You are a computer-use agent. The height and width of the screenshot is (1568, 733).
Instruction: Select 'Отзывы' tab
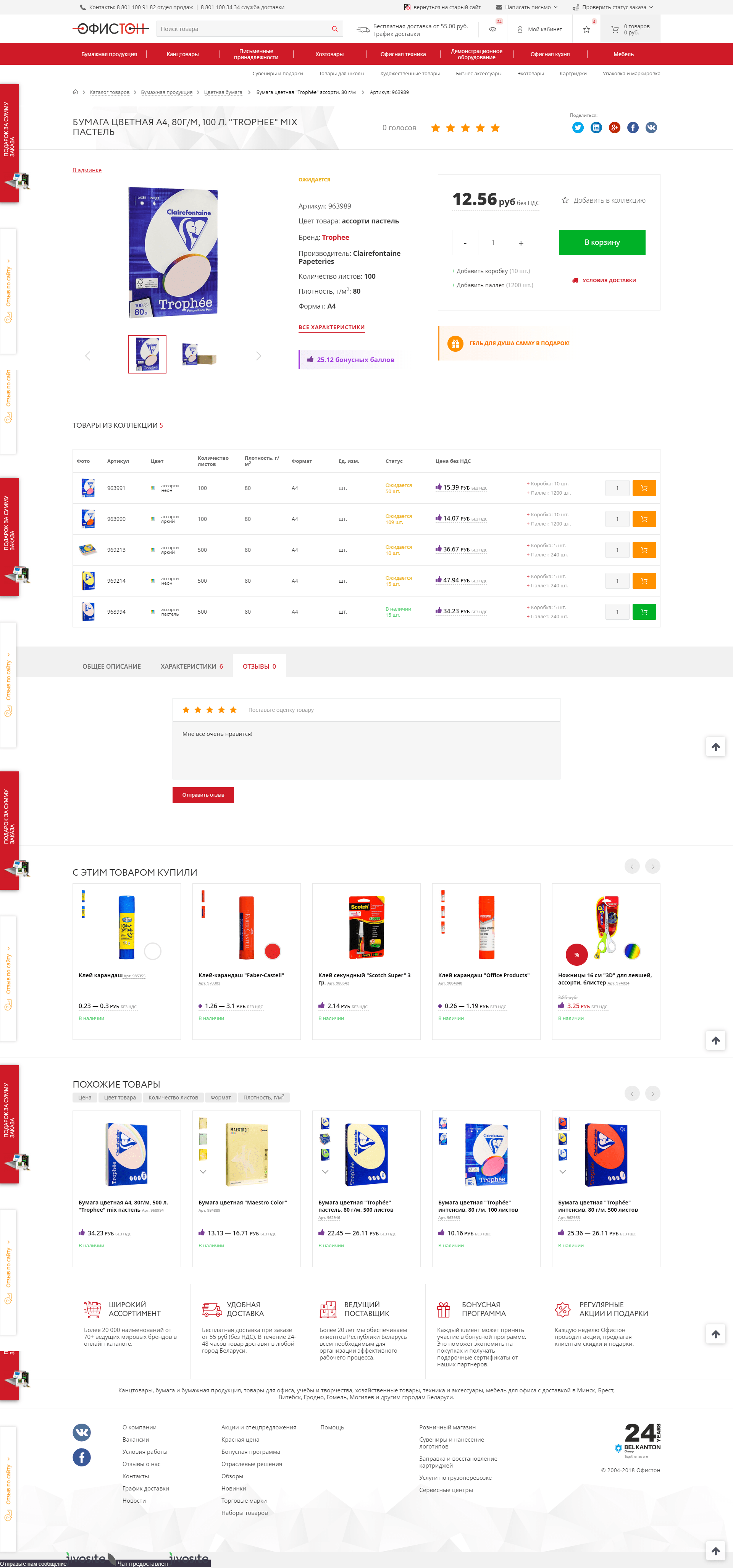pyautogui.click(x=259, y=666)
